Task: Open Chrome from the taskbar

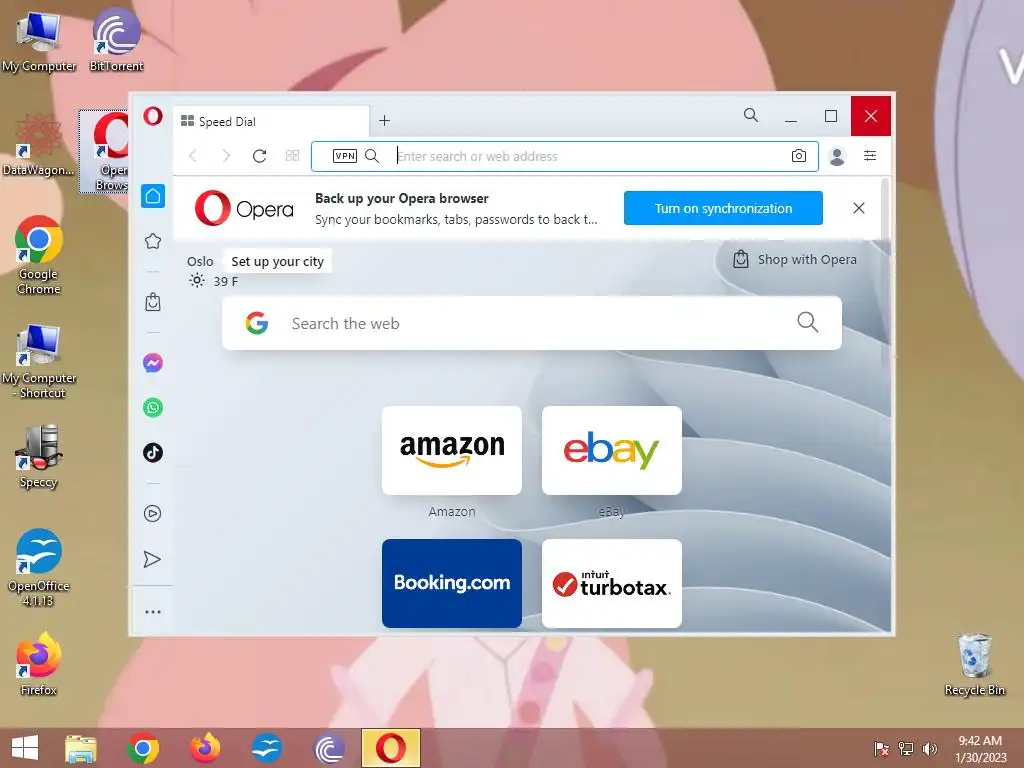Action: pos(143,748)
